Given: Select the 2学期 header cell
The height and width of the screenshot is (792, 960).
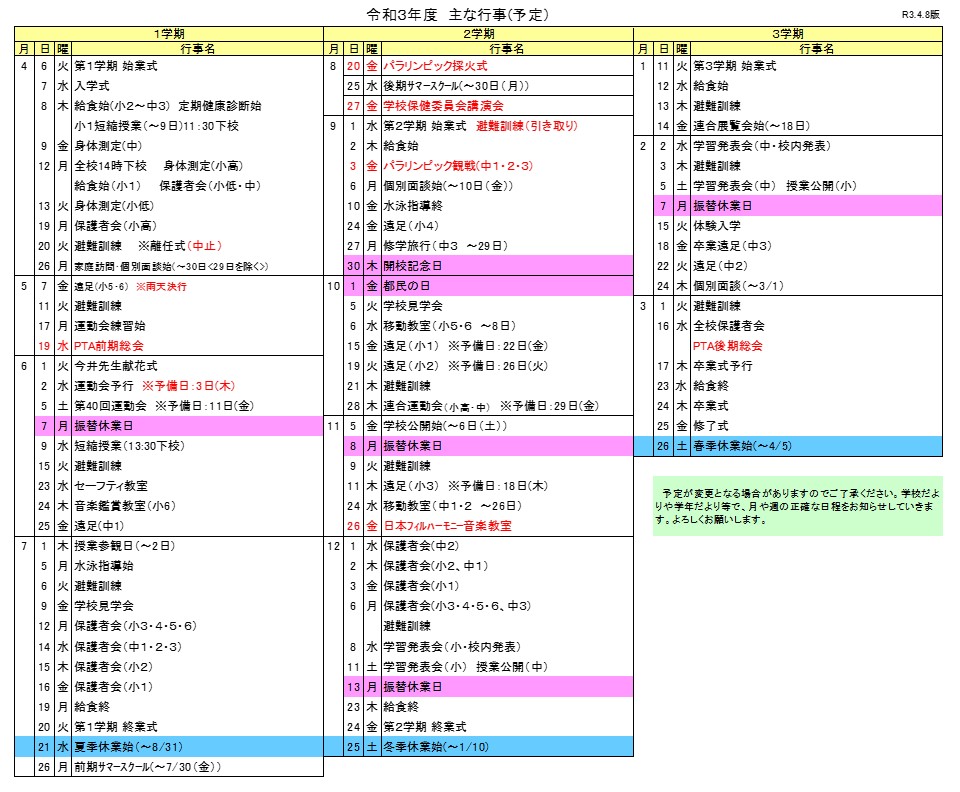Looking at the screenshot, I should pos(479,34).
